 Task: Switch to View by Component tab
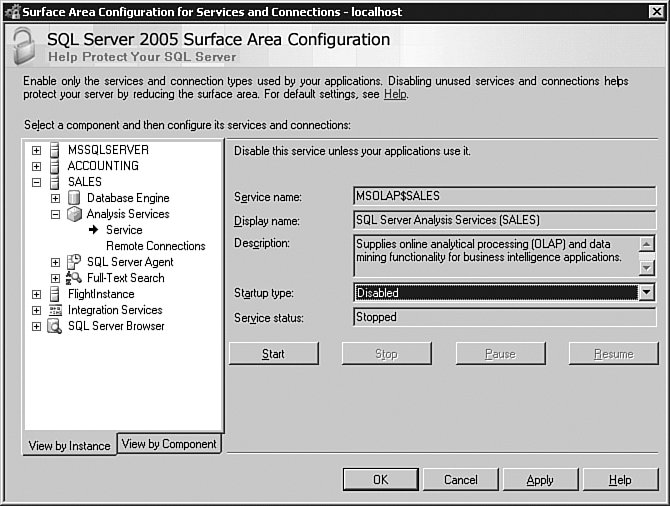[169, 444]
